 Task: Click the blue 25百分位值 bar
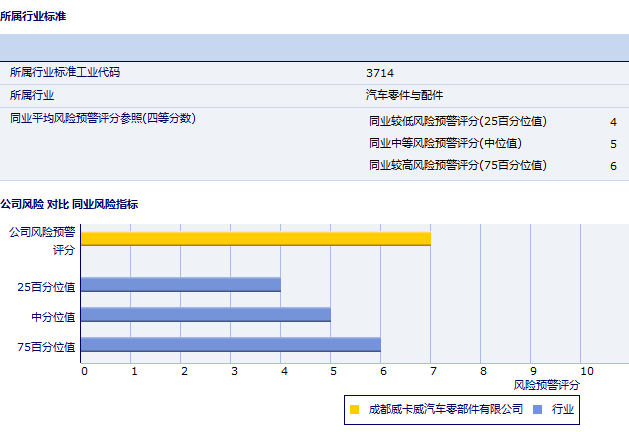click(x=180, y=285)
